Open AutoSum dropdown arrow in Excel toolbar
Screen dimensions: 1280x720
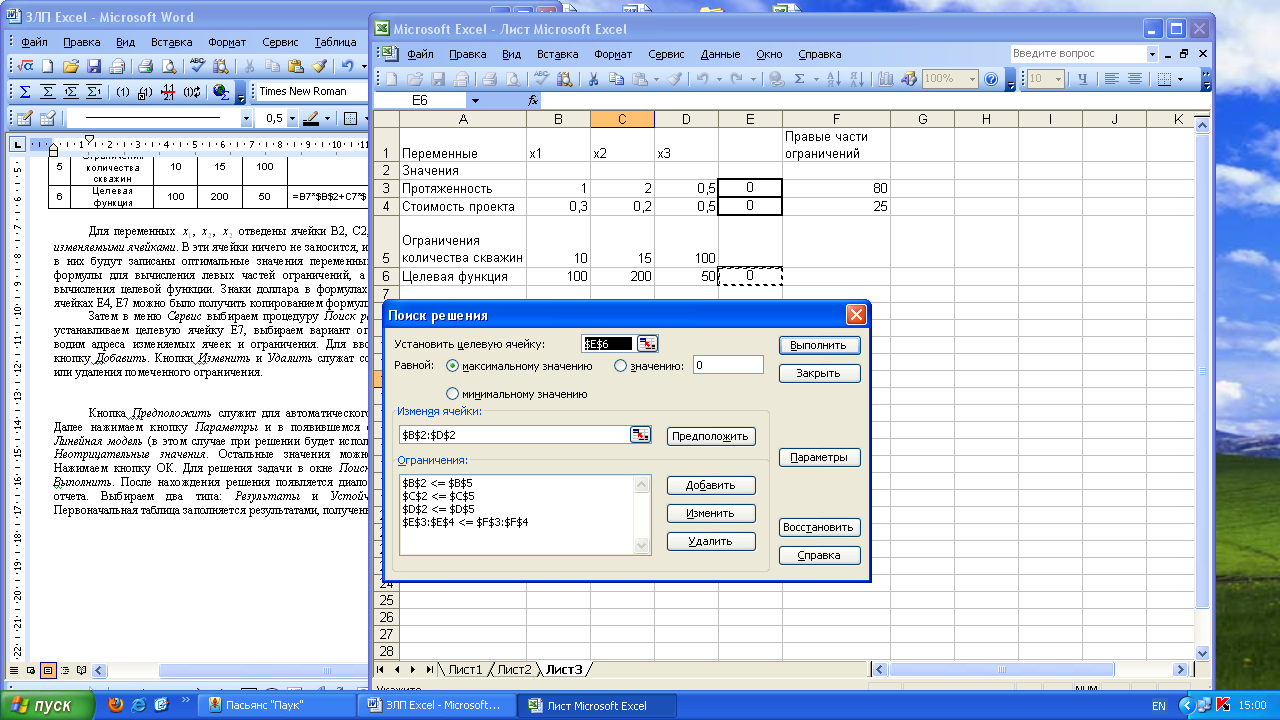click(816, 79)
